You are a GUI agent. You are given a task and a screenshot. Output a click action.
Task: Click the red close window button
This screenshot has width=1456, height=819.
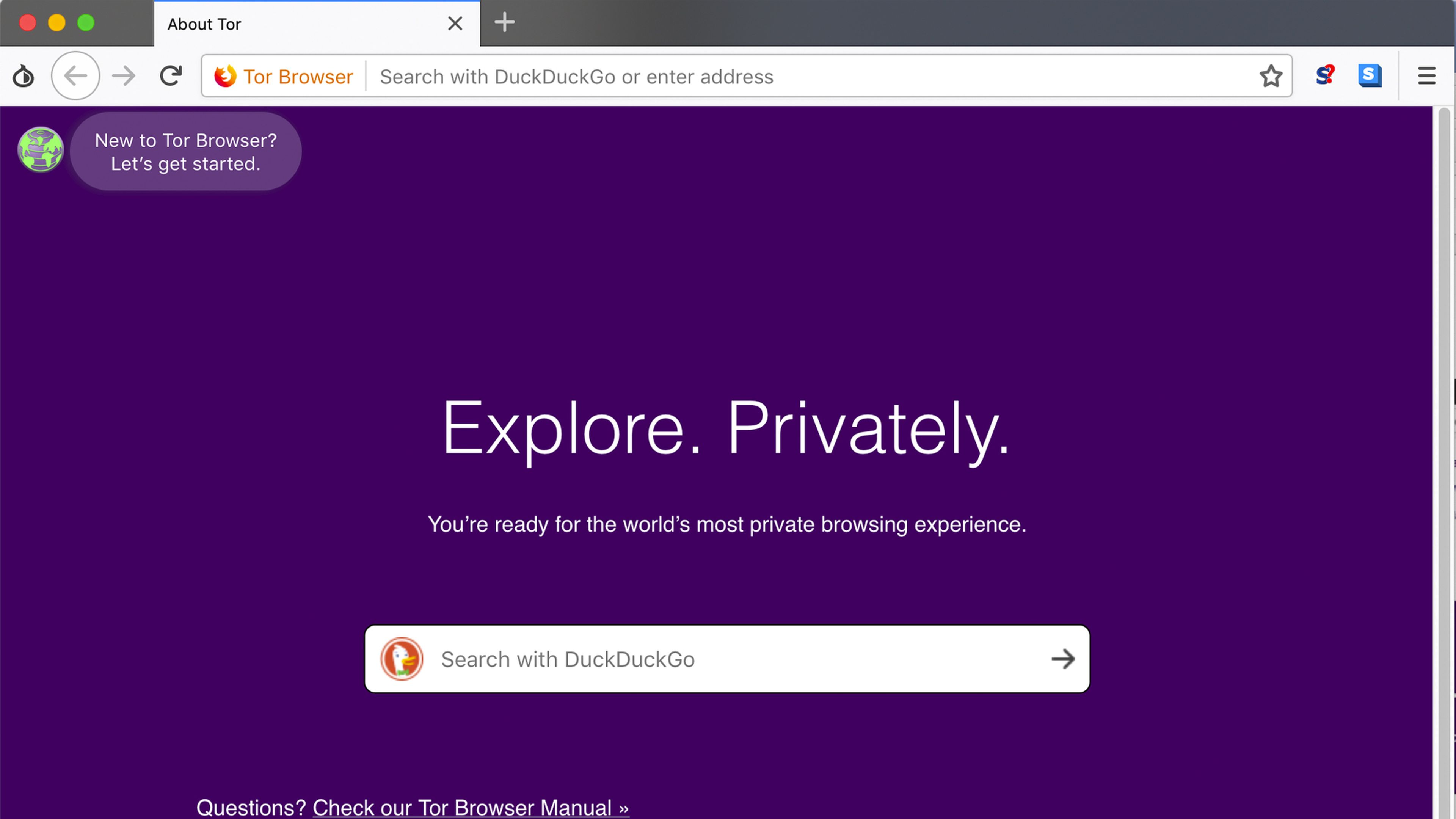pyautogui.click(x=27, y=23)
